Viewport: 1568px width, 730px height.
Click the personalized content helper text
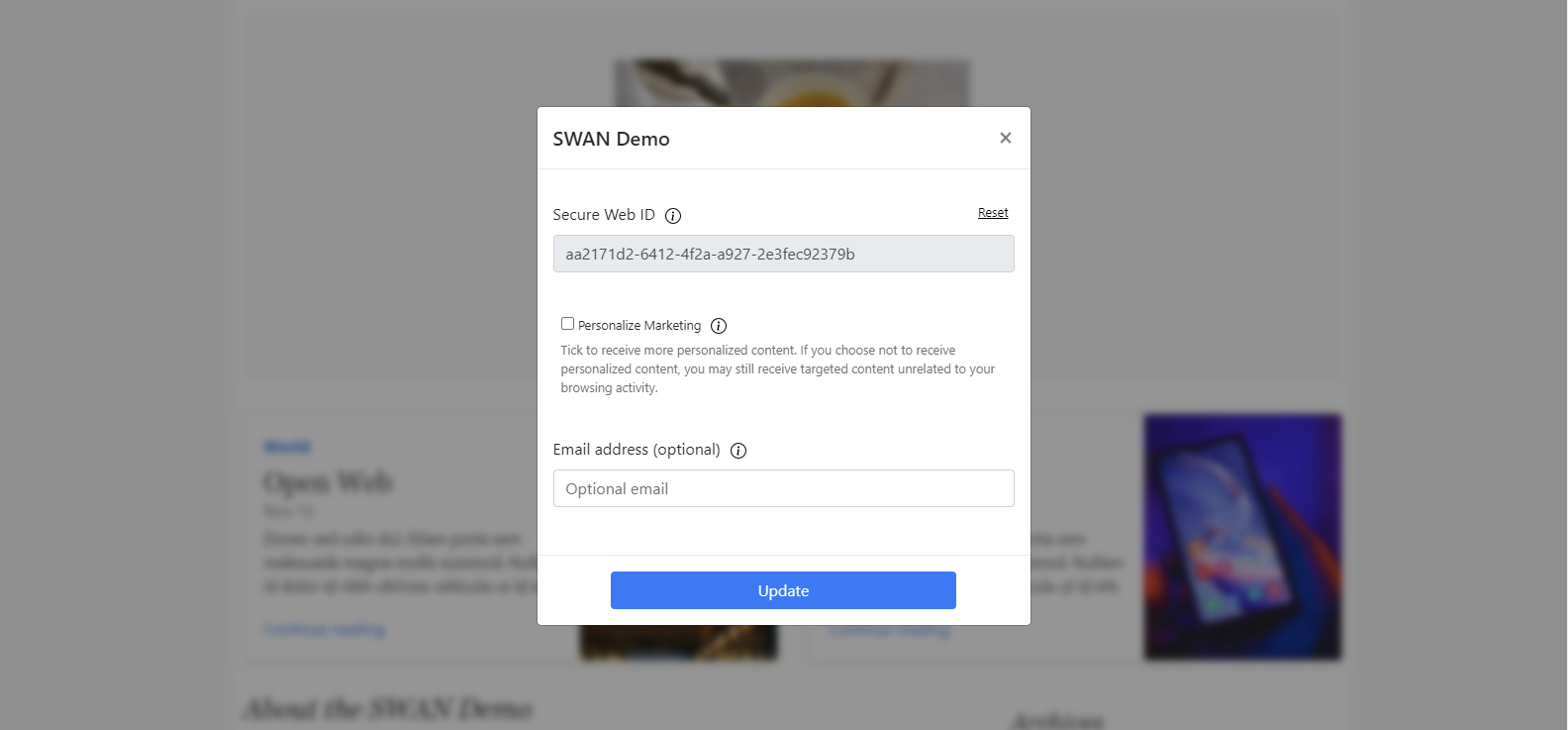click(x=777, y=369)
